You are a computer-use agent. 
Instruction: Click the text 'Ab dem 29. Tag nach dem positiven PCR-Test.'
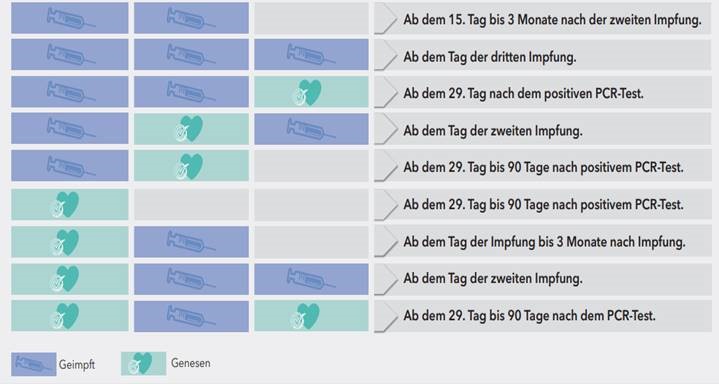point(523,94)
